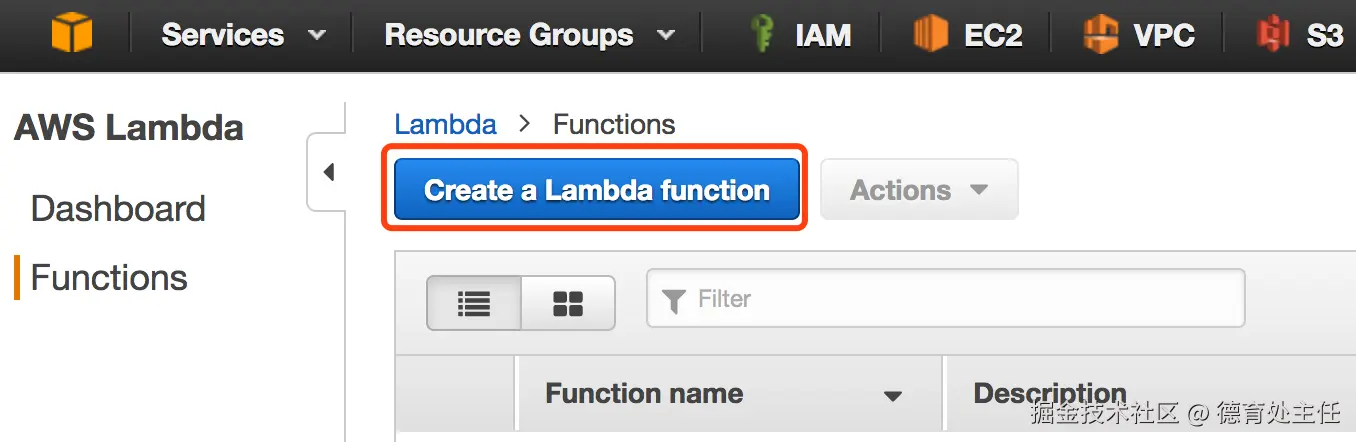Click the AWS Lambda sidebar heading

(x=128, y=128)
